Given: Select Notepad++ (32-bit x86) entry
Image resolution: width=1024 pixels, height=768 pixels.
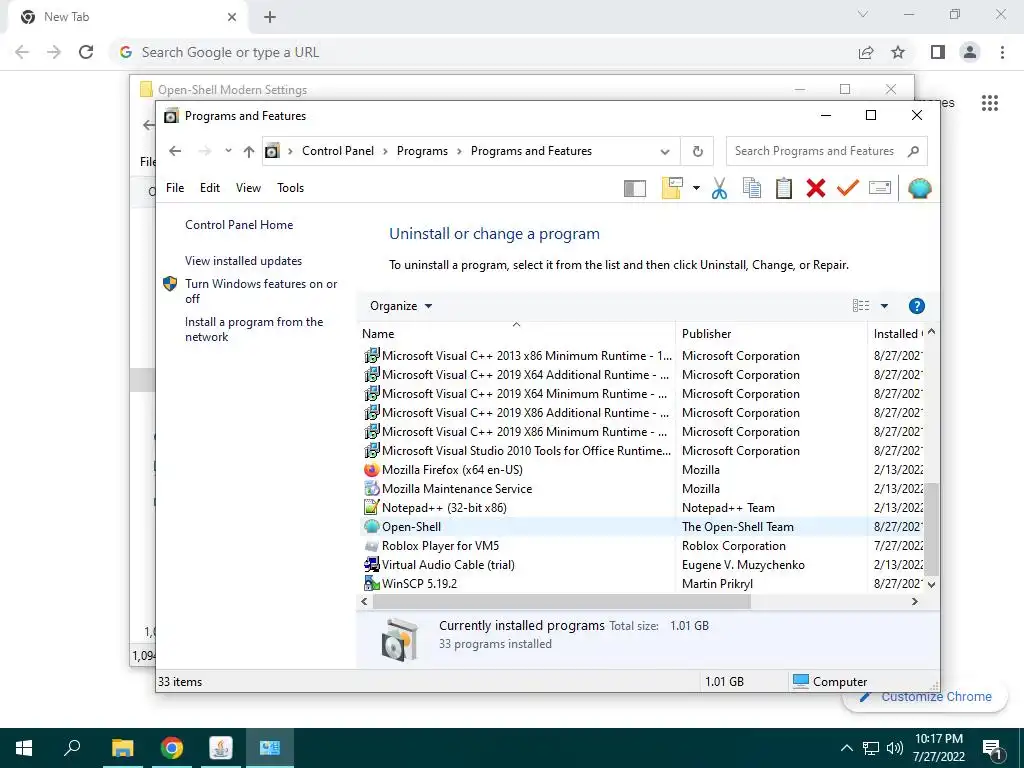Looking at the screenshot, I should coord(444,507).
